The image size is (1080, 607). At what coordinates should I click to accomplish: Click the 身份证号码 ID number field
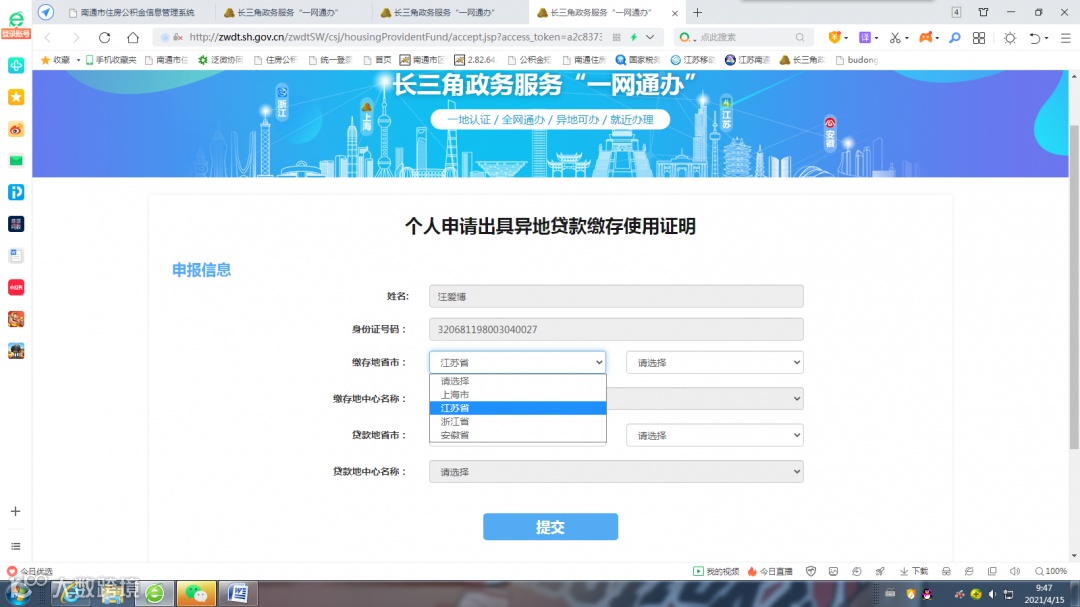click(616, 329)
